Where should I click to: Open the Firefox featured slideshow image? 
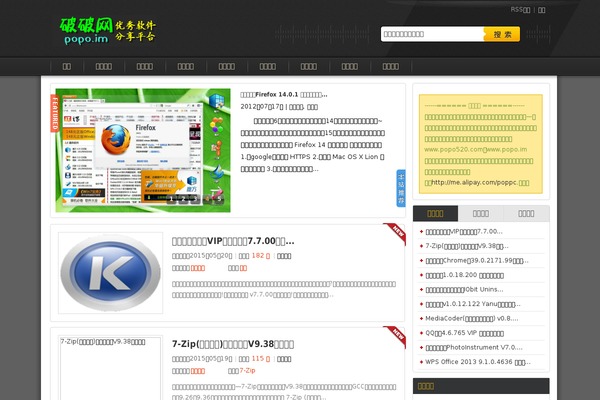click(143, 150)
